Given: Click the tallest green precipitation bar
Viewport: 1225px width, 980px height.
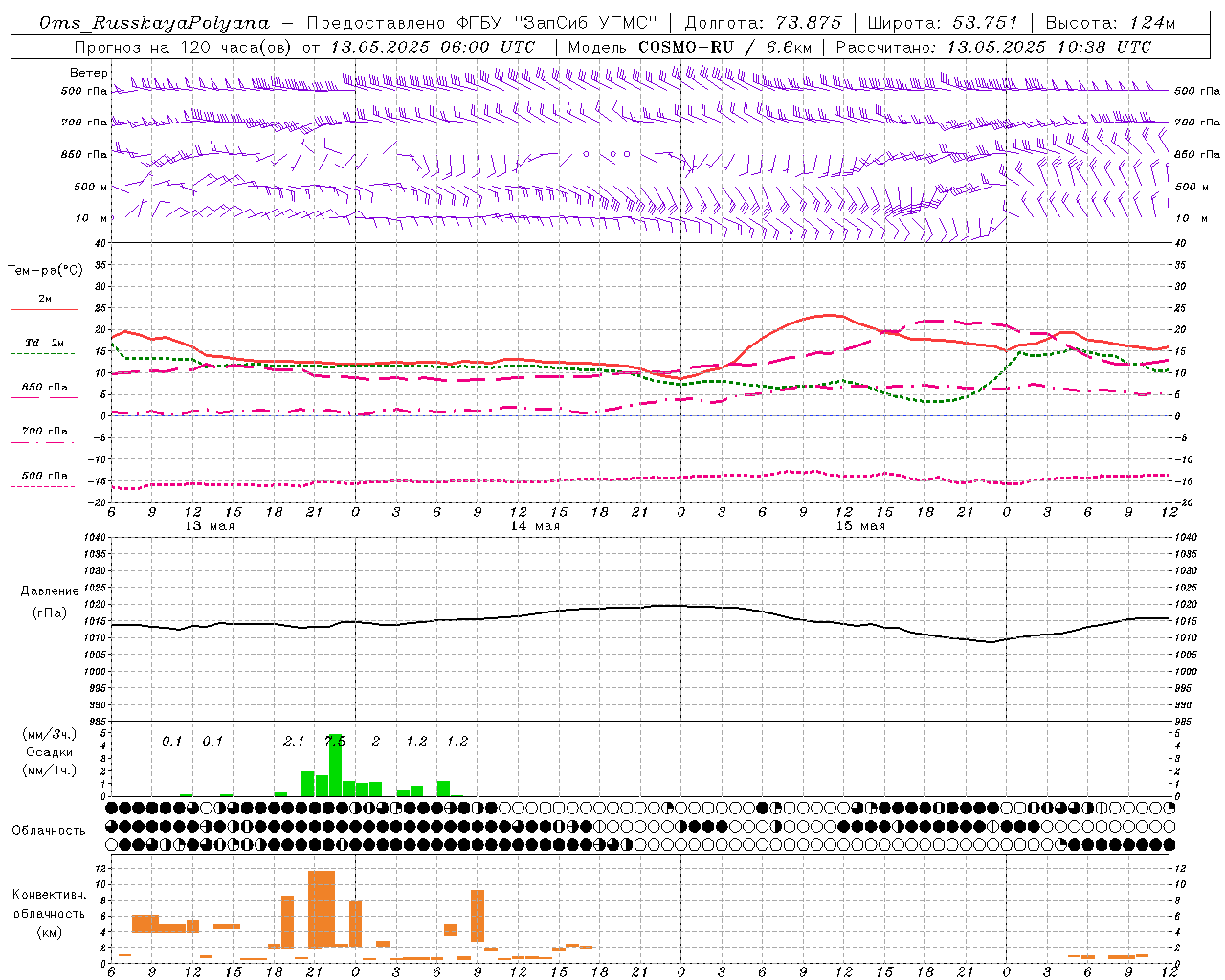Looking at the screenshot, I should click(x=335, y=766).
